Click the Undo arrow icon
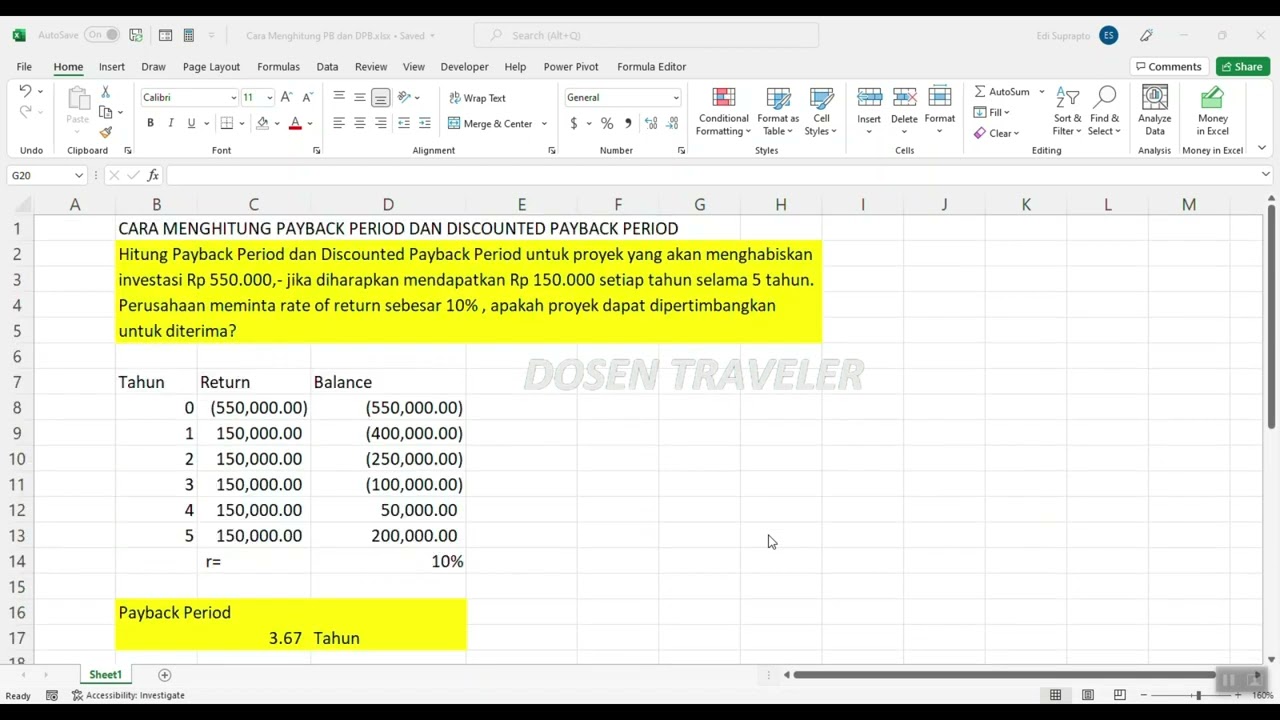 tap(25, 91)
